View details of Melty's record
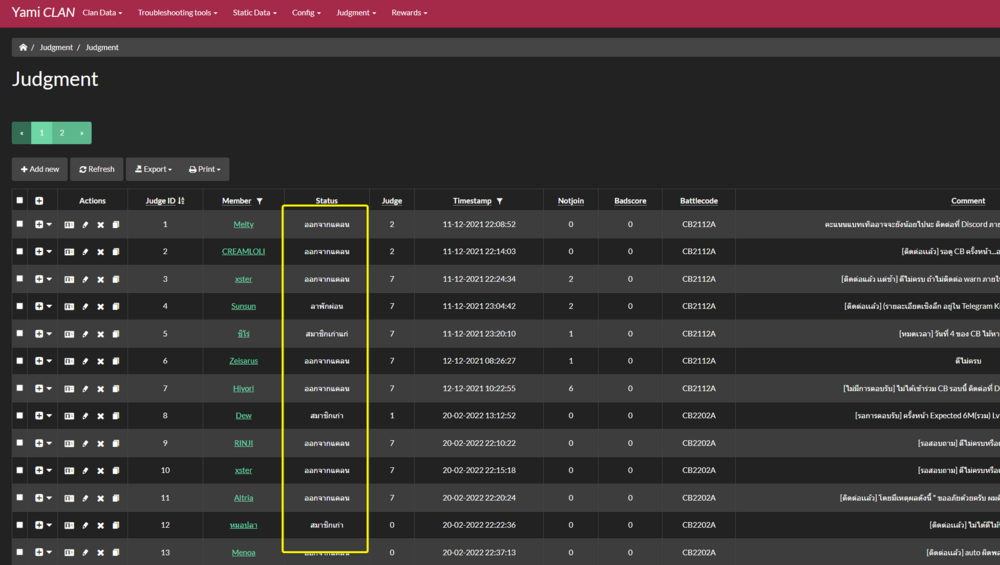The height and width of the screenshot is (565, 1000). 69,225
